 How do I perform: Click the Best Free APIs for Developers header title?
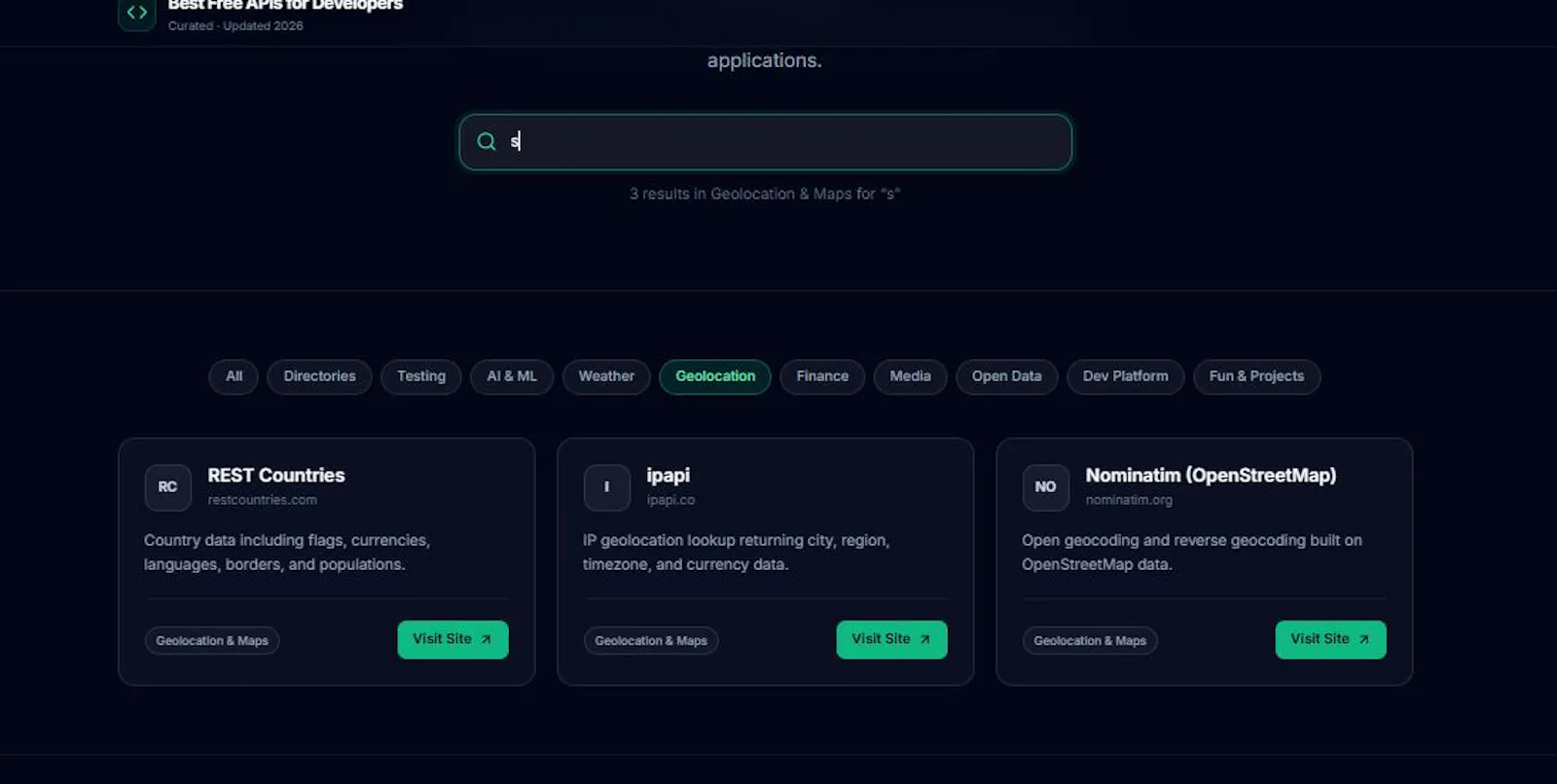[x=285, y=5]
